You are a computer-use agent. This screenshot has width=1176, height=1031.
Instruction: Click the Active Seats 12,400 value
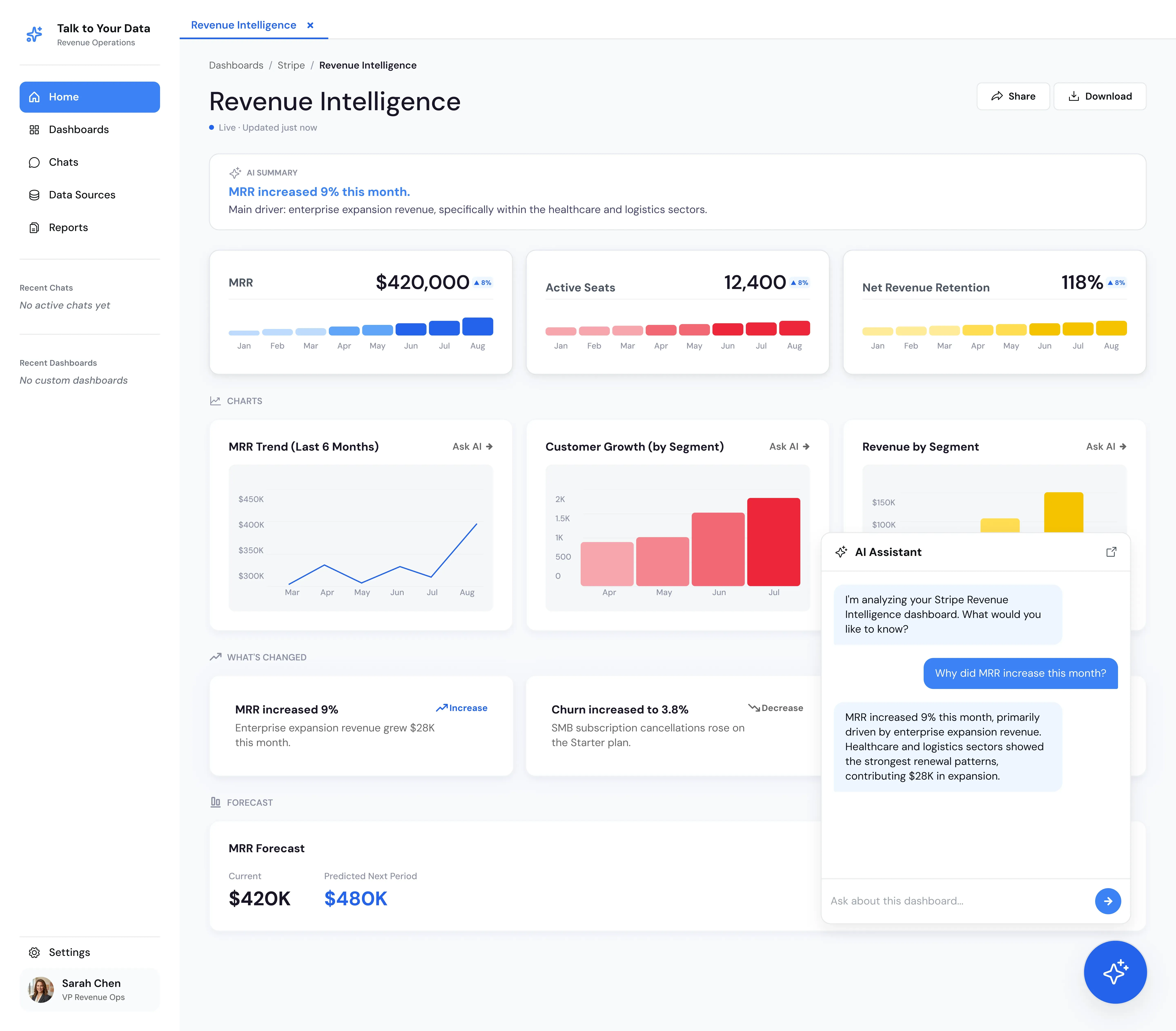click(x=755, y=282)
